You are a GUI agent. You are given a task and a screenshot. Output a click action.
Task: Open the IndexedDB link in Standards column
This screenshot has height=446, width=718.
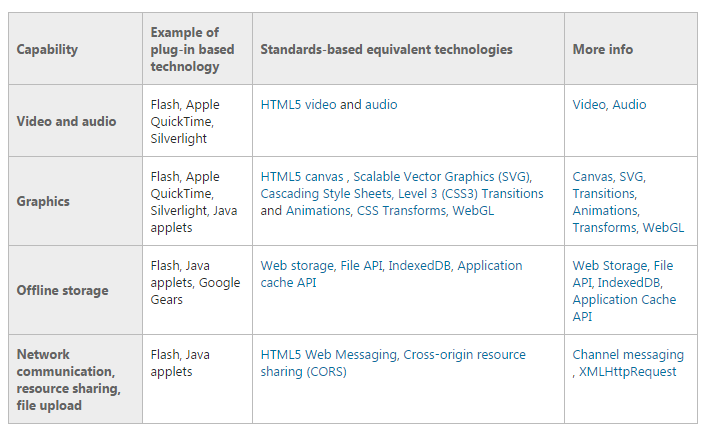tap(419, 266)
